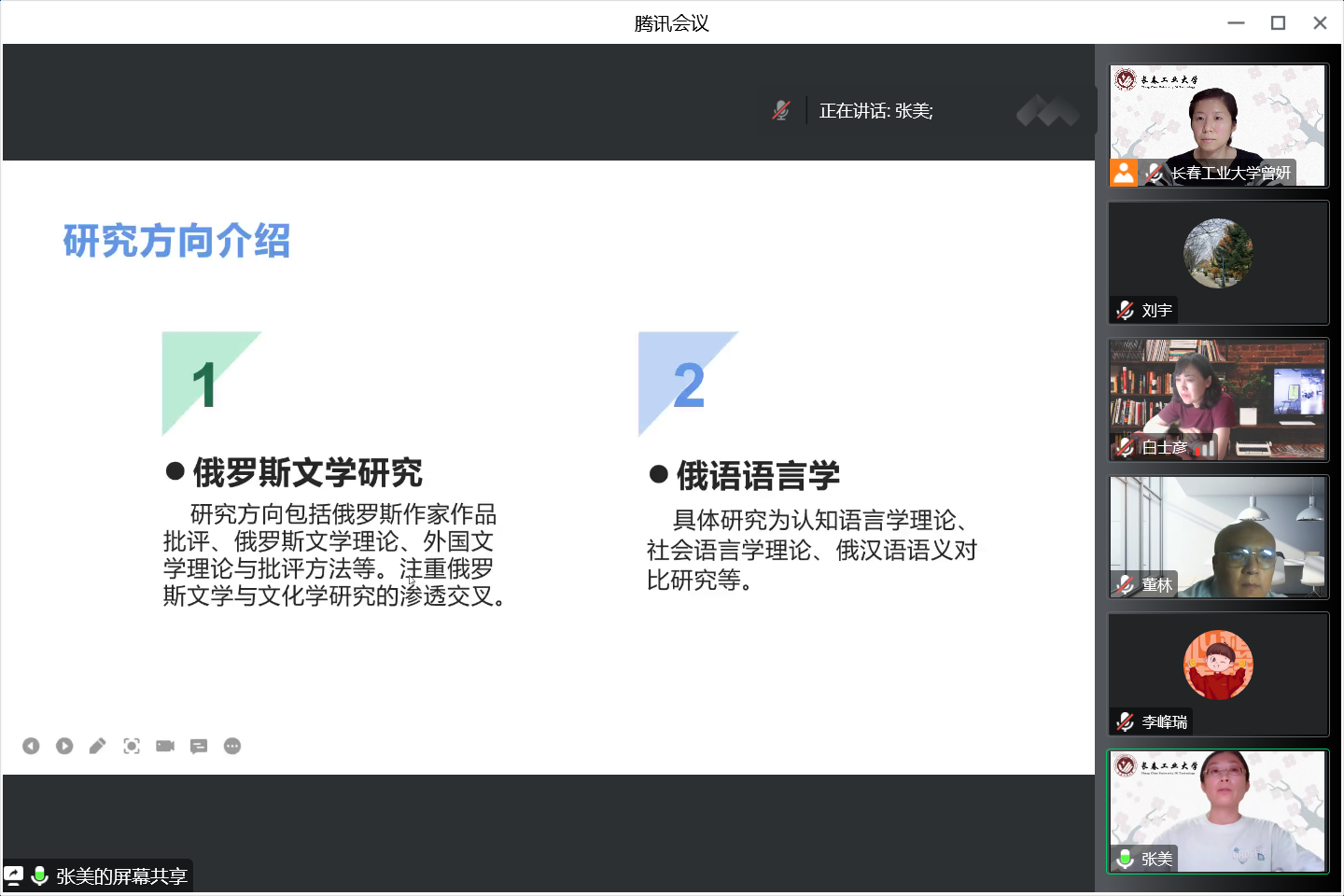Go to previous slide with left arrow
Screen dimensions: 1344x896
pos(31,746)
